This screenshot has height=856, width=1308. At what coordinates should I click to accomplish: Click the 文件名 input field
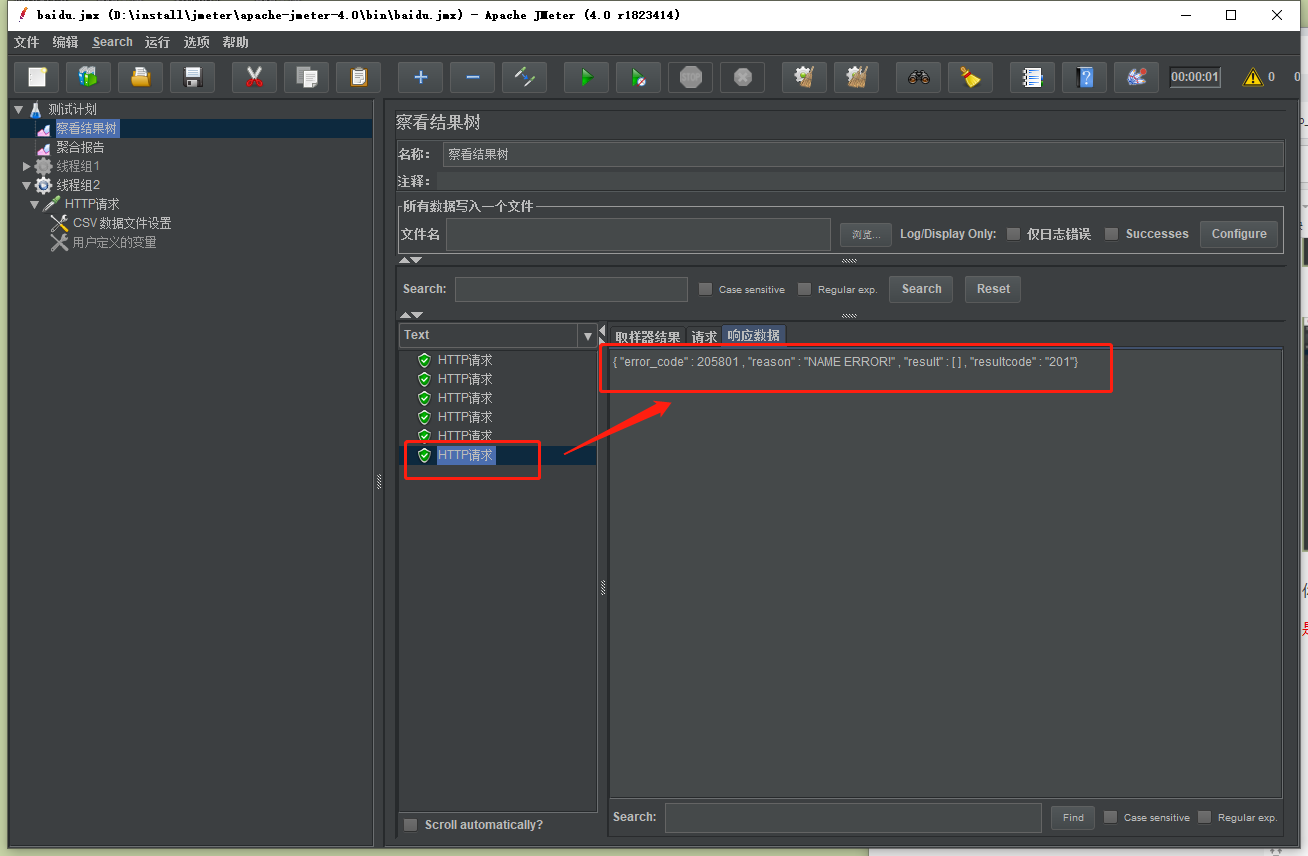click(x=638, y=234)
